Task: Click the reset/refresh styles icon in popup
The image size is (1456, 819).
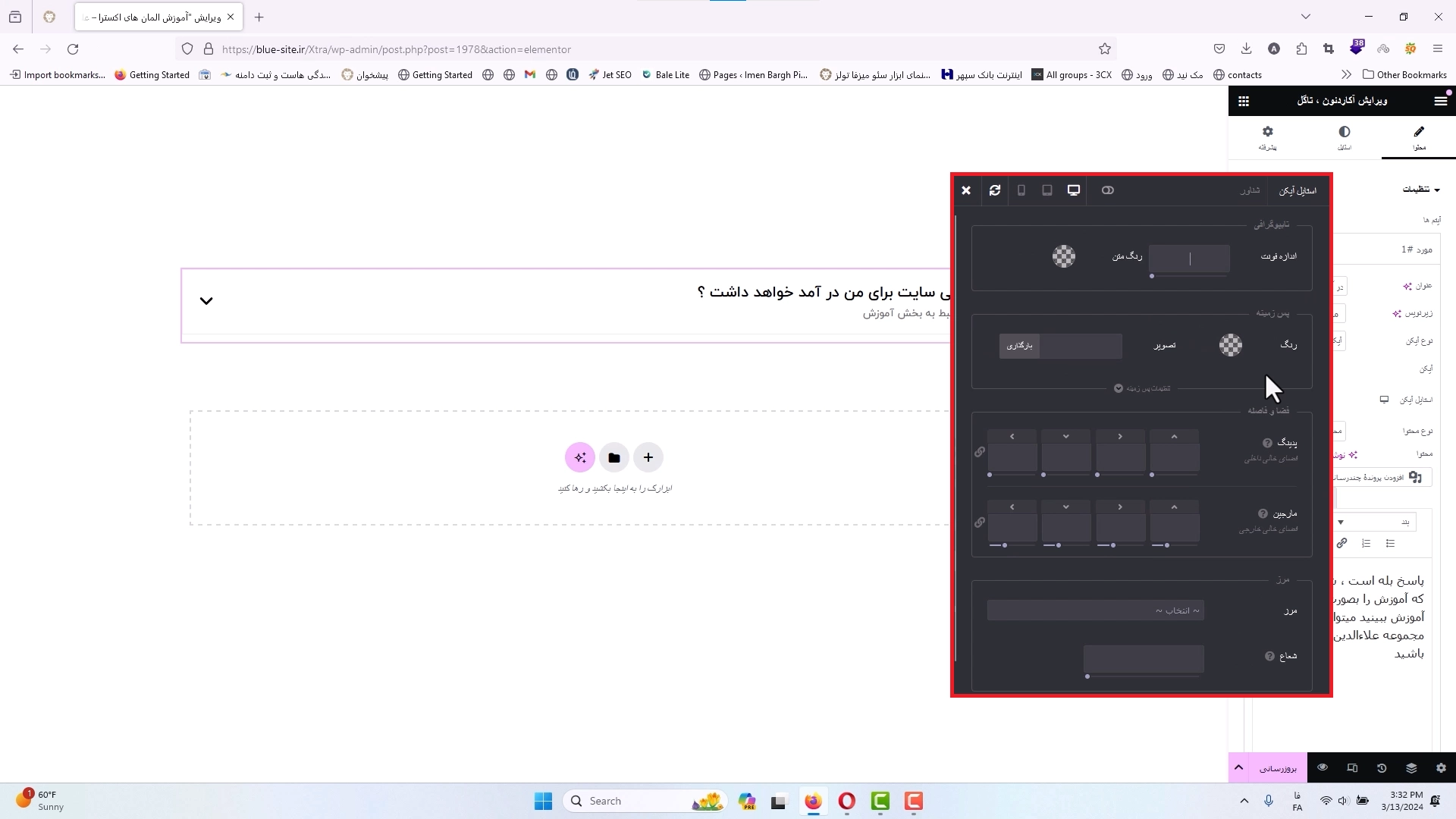Action: 995,190
